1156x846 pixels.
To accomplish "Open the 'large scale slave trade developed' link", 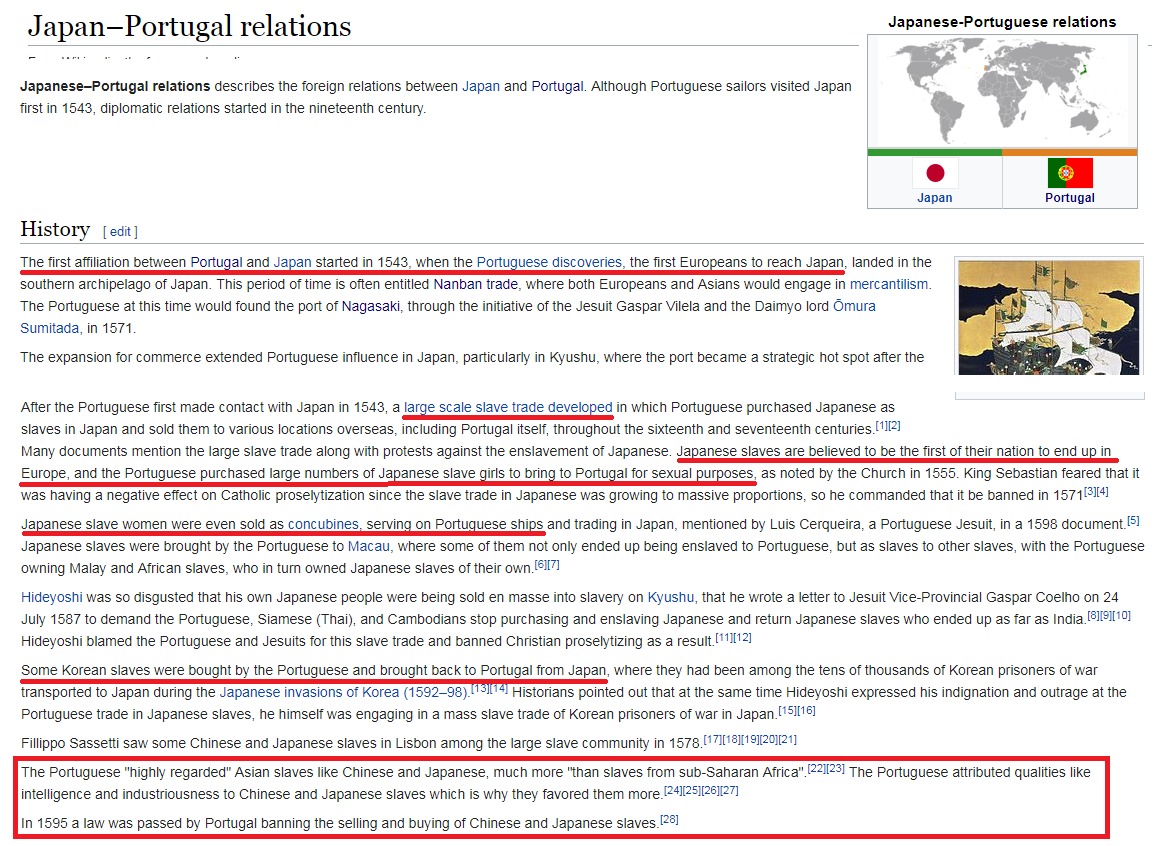I will pyautogui.click(x=508, y=408).
